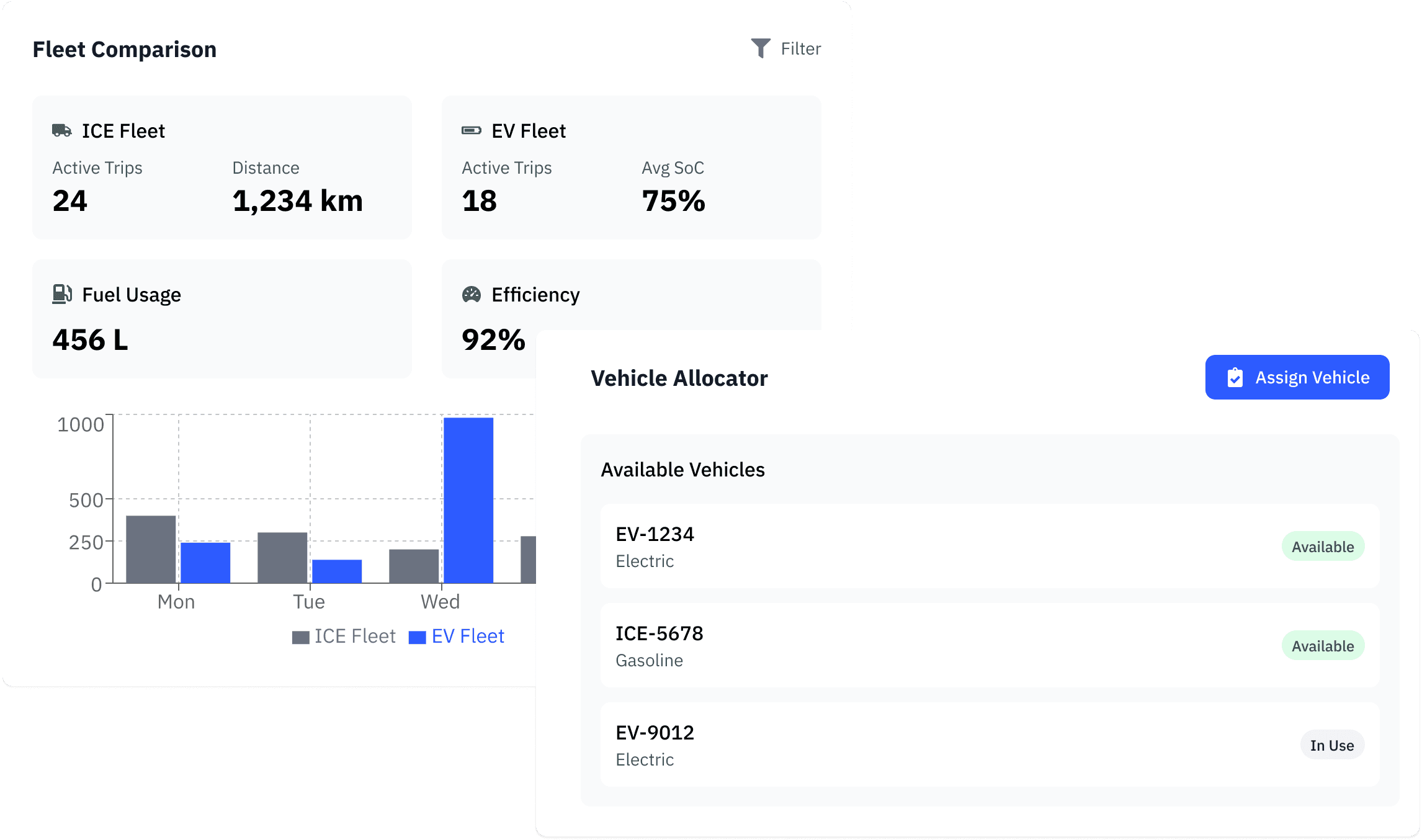This screenshot has height=840, width=1422.
Task: Click the EV Fleet battery icon
Action: [472, 130]
